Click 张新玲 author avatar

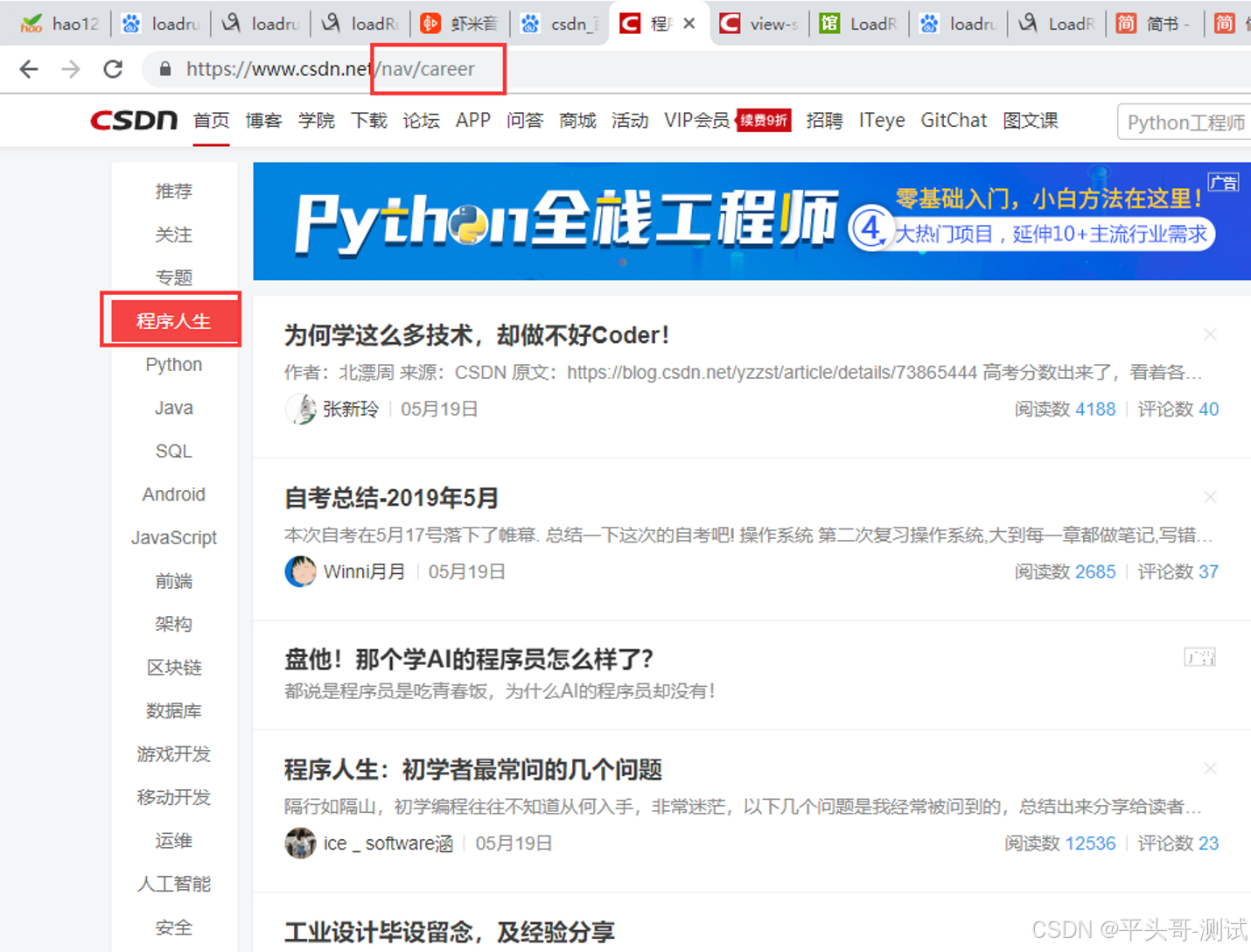click(x=300, y=409)
